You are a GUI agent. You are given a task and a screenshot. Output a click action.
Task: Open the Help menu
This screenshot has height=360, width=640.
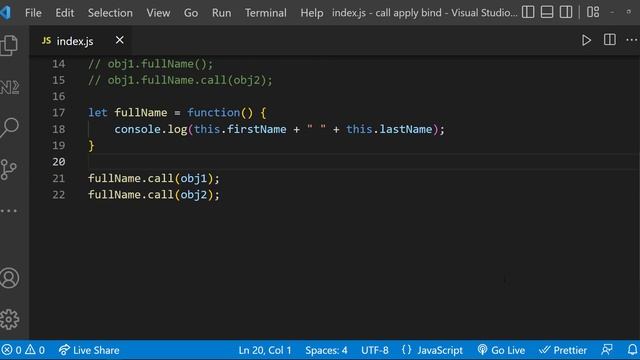(x=312, y=13)
